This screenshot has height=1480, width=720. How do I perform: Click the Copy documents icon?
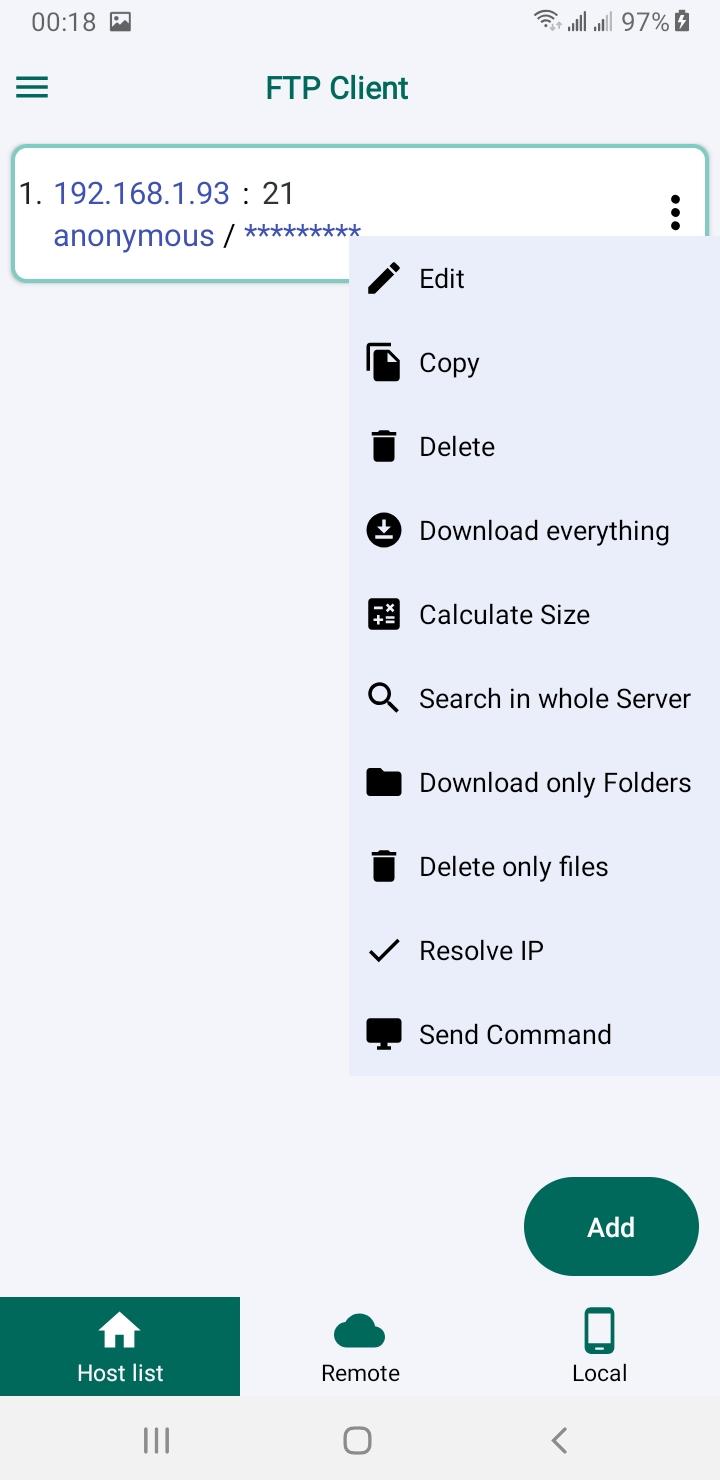(384, 362)
